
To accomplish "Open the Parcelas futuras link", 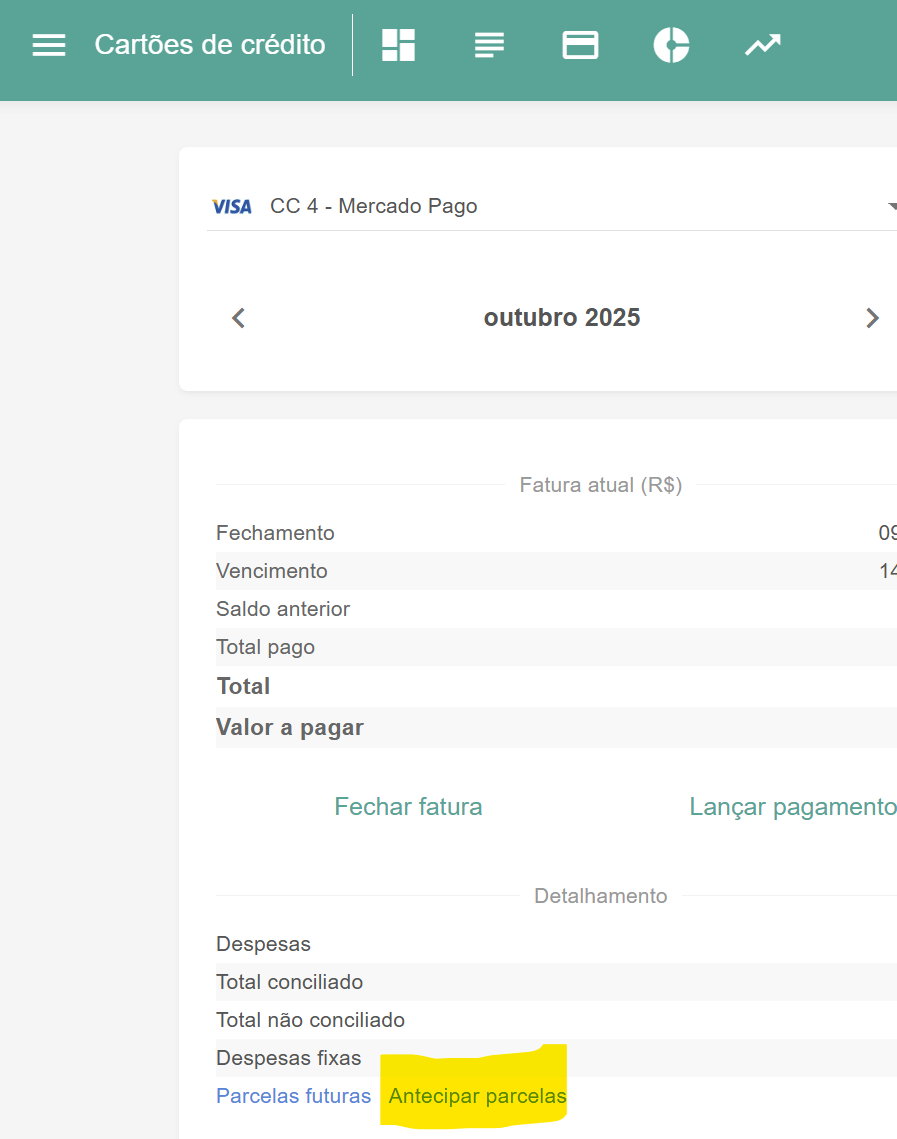I will click(x=293, y=1095).
